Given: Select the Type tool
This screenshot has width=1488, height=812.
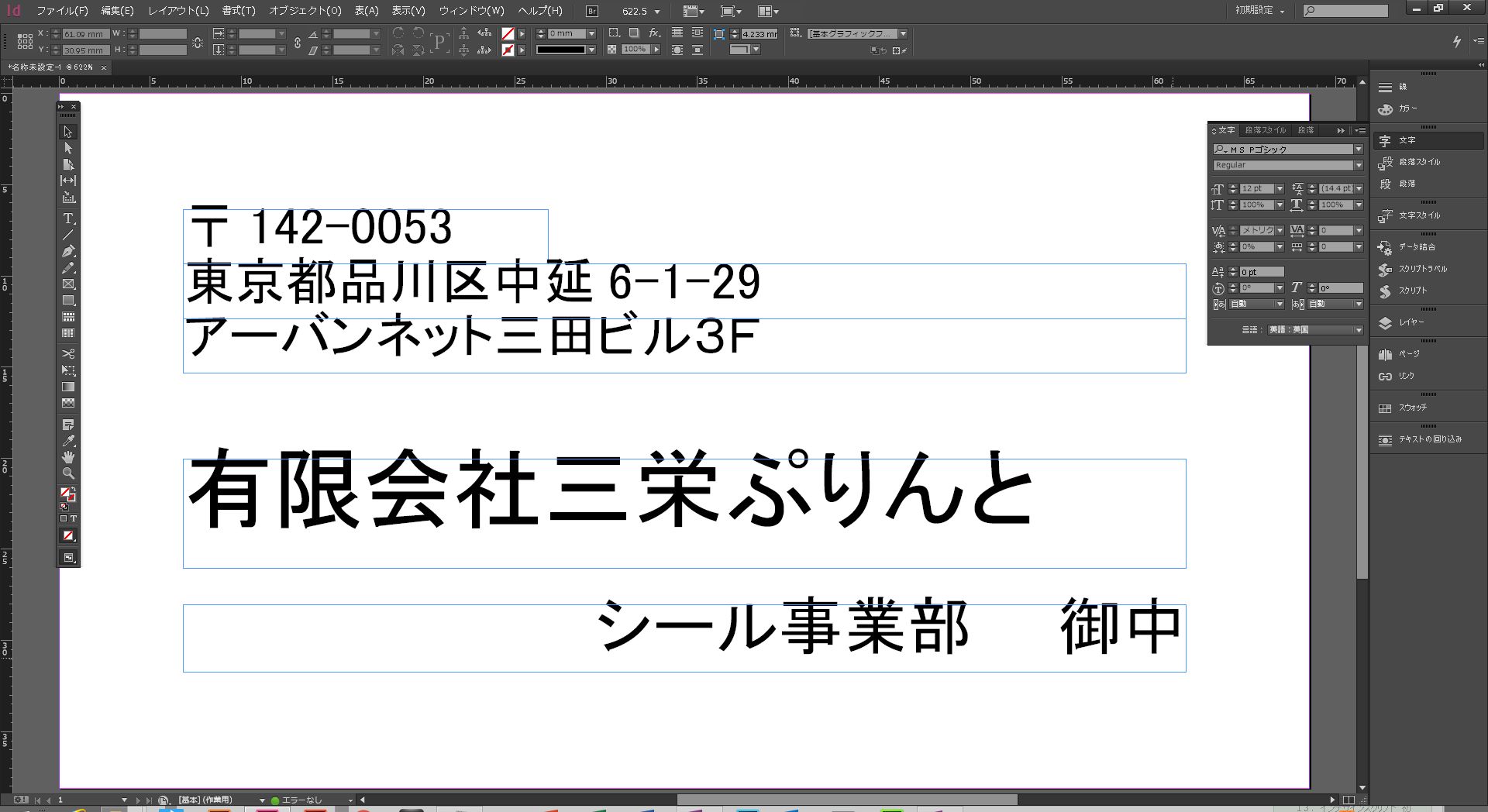Looking at the screenshot, I should 68,218.
